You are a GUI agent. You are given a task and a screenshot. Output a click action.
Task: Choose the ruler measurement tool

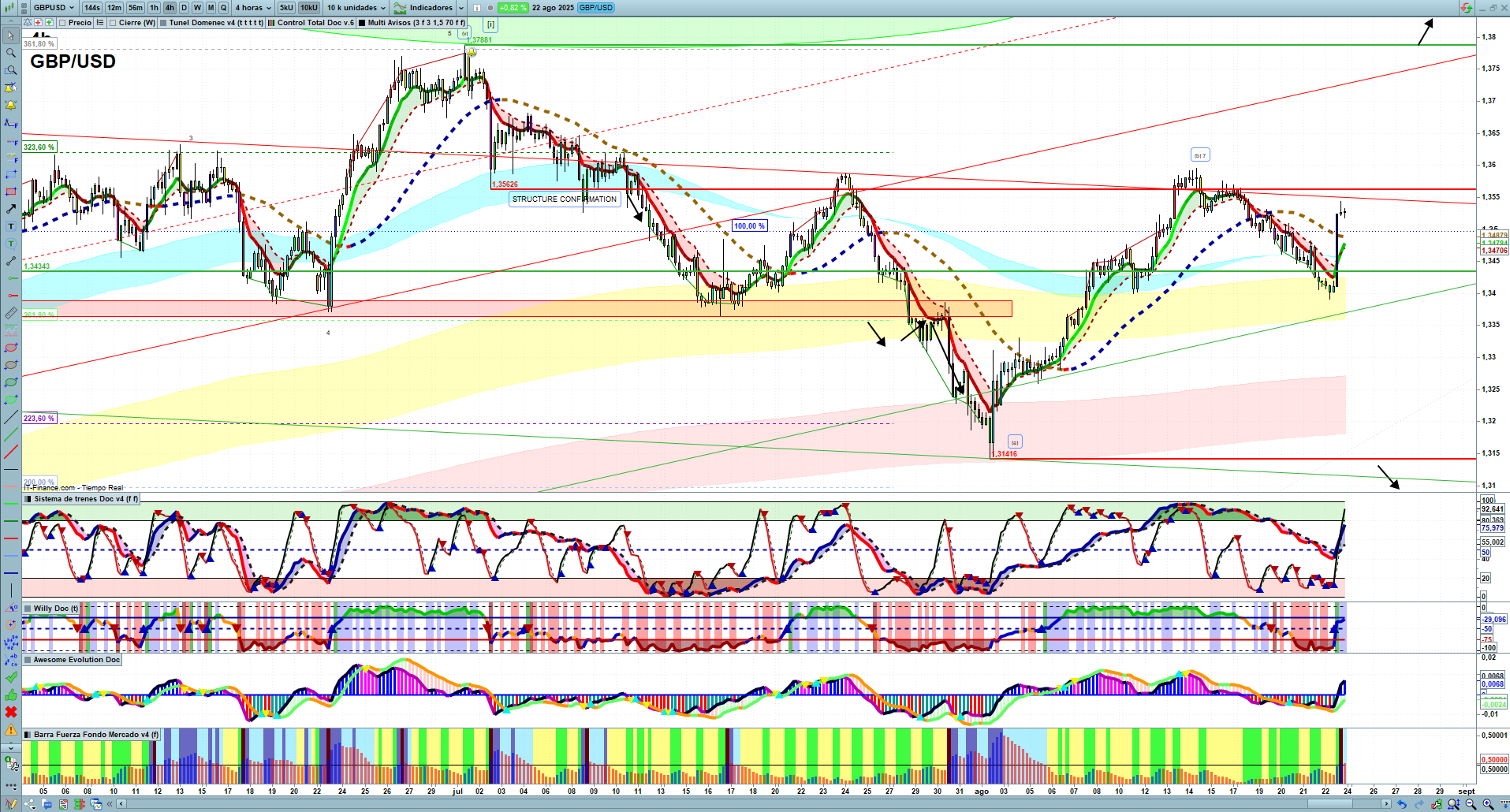[11, 313]
